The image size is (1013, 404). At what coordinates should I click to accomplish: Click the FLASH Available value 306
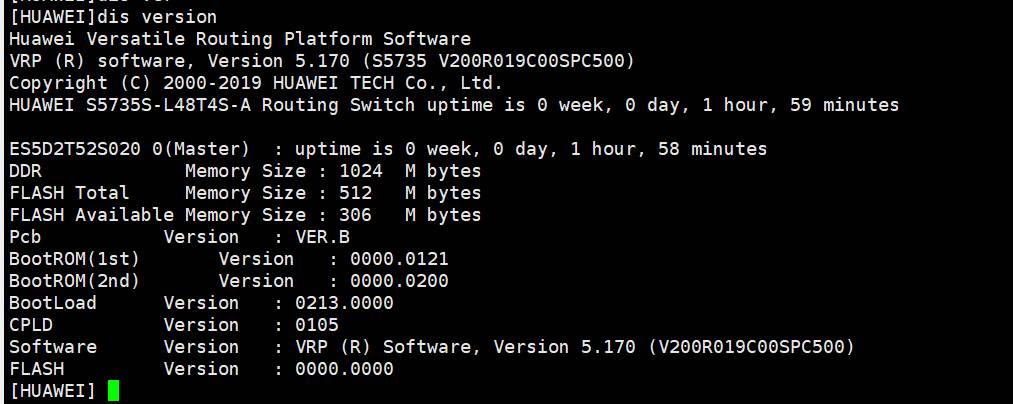pos(355,215)
